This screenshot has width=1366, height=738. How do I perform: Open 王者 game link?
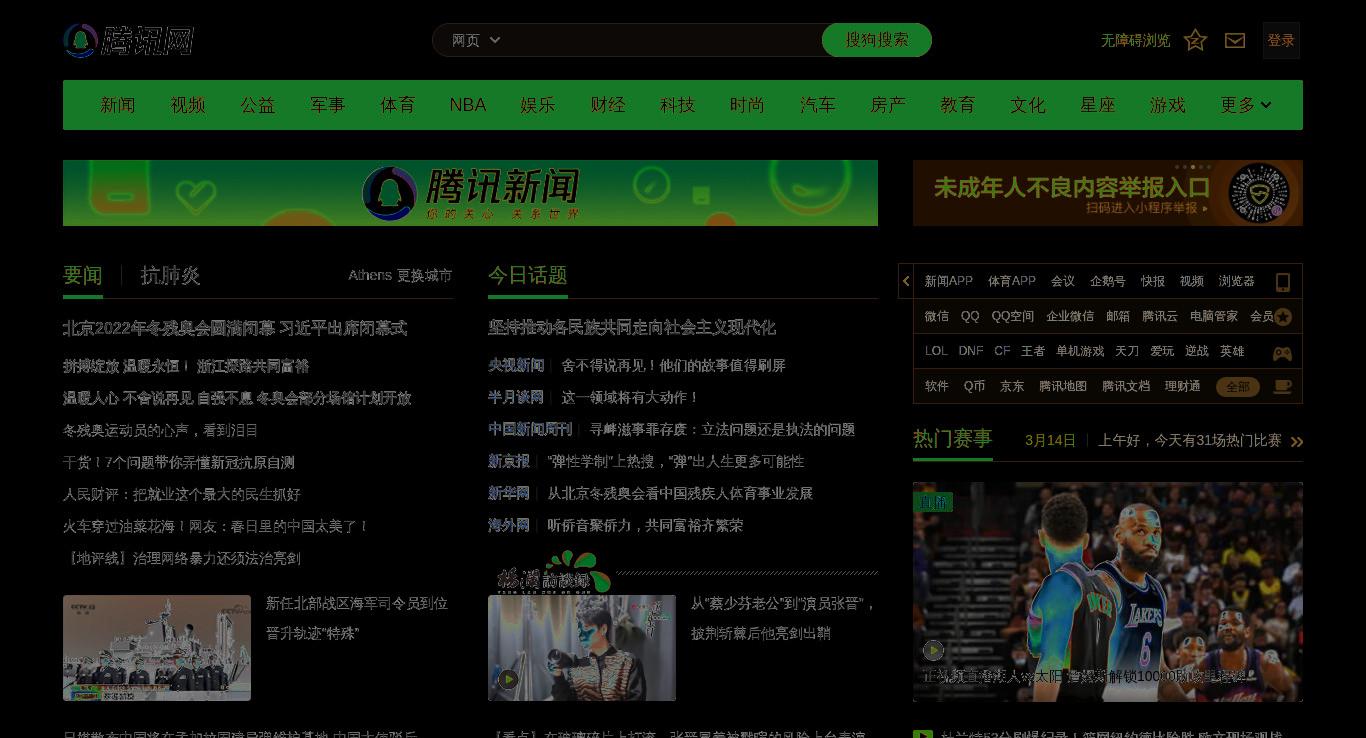pyautogui.click(x=1033, y=351)
